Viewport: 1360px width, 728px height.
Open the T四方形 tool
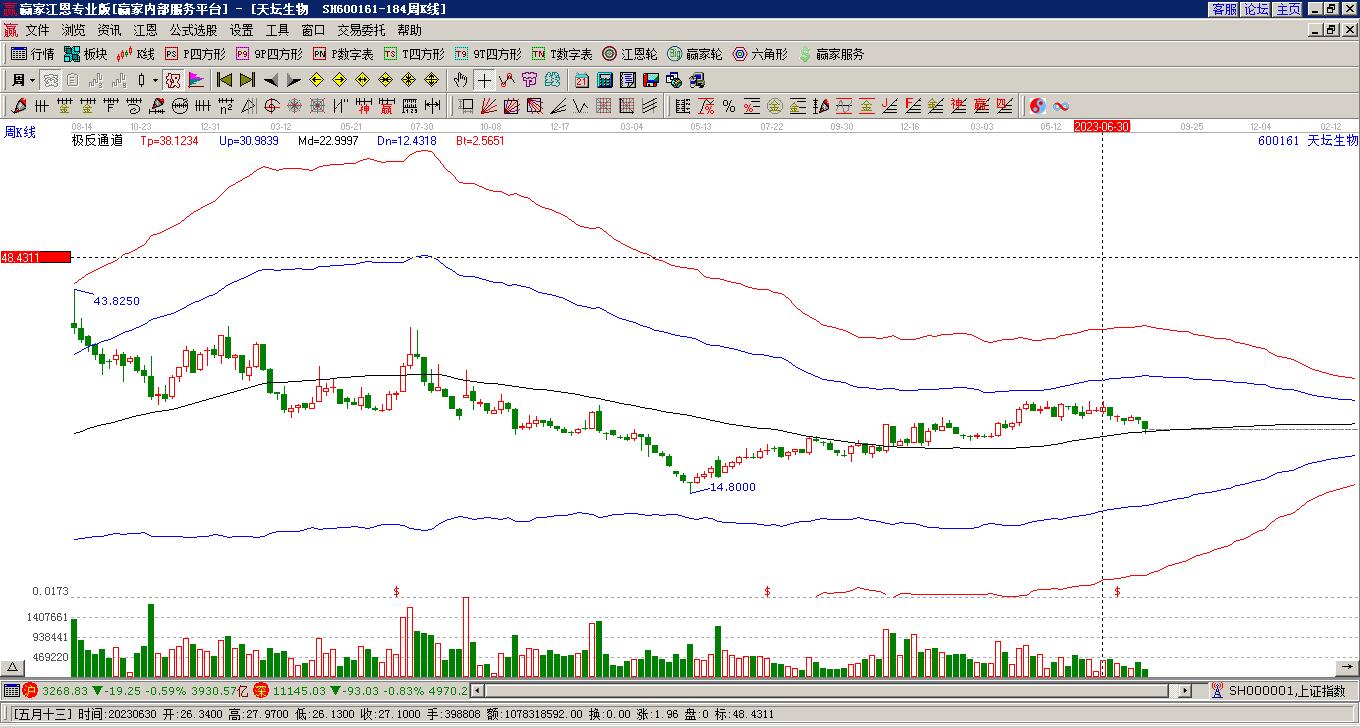coord(413,54)
